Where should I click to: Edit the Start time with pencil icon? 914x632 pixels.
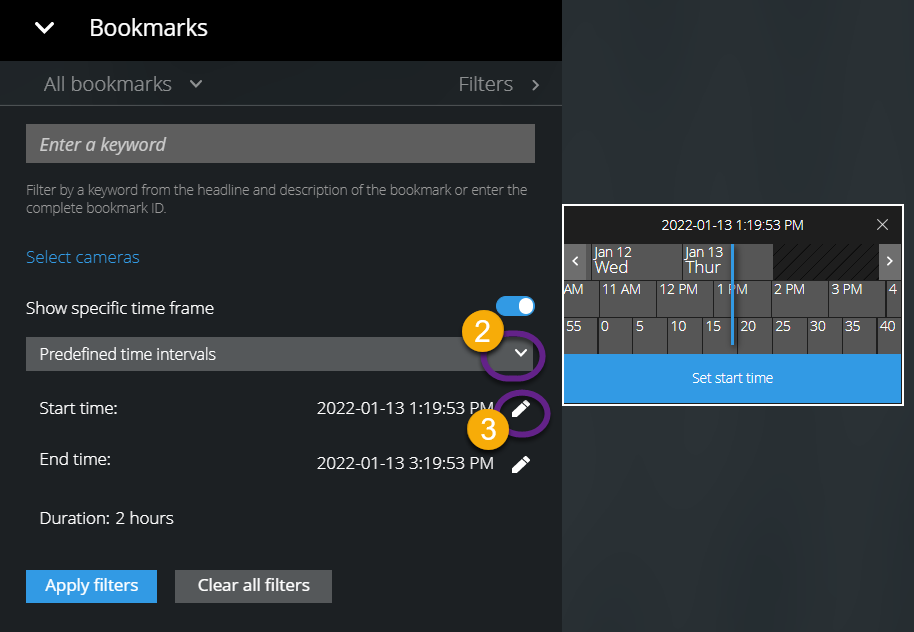click(521, 409)
